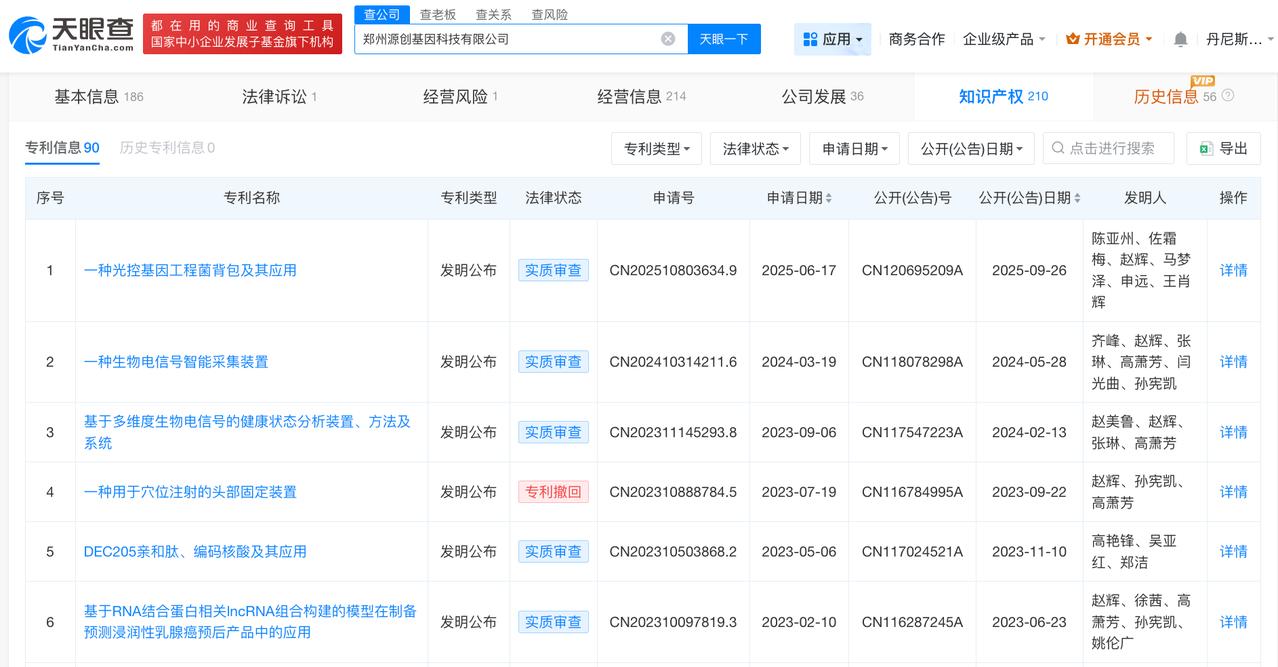Viewport: 1278px width, 667px height.
Task: Click the 天眼一下 search button
Action: [724, 39]
